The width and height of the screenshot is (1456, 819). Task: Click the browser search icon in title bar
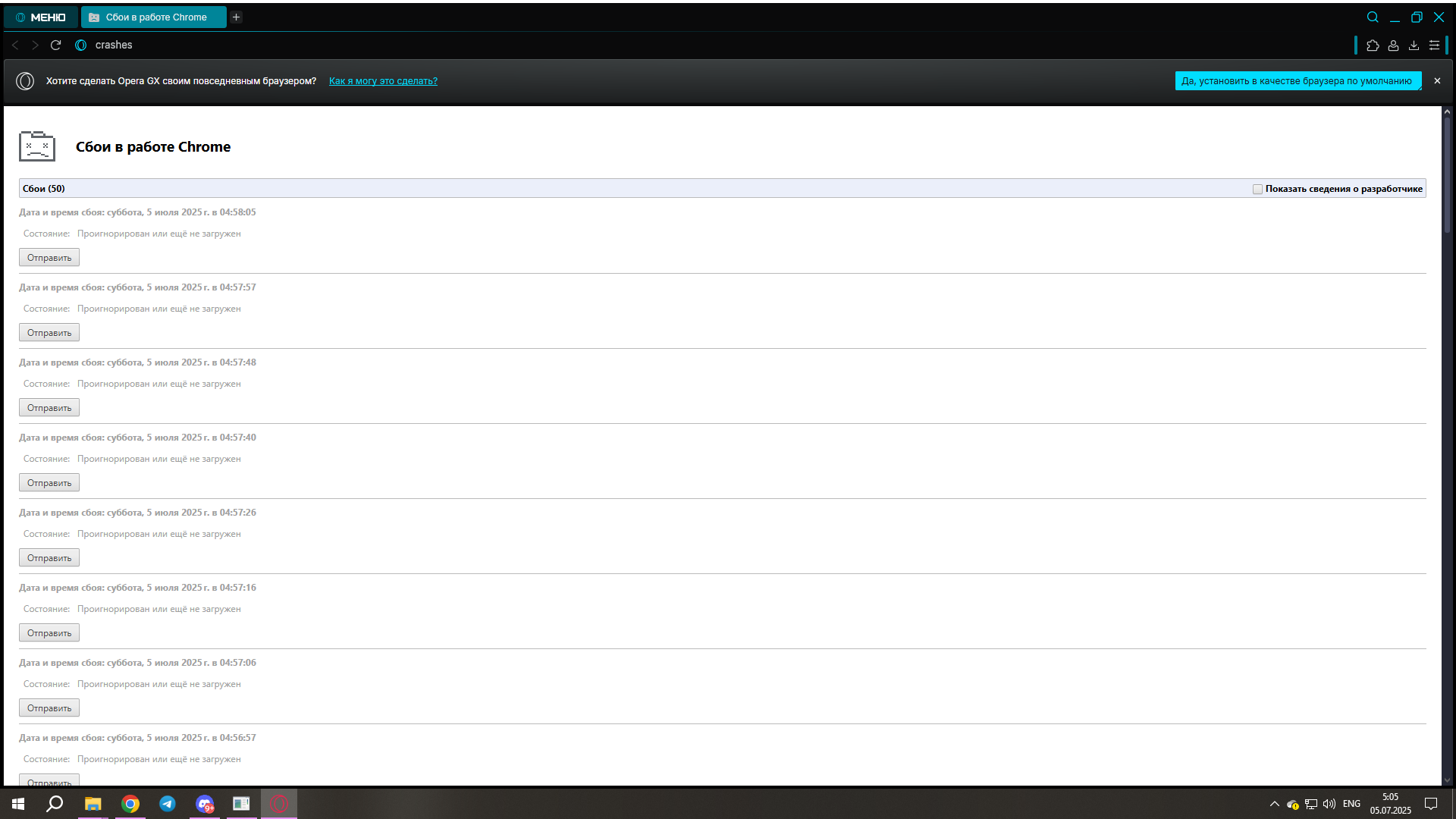[1373, 17]
